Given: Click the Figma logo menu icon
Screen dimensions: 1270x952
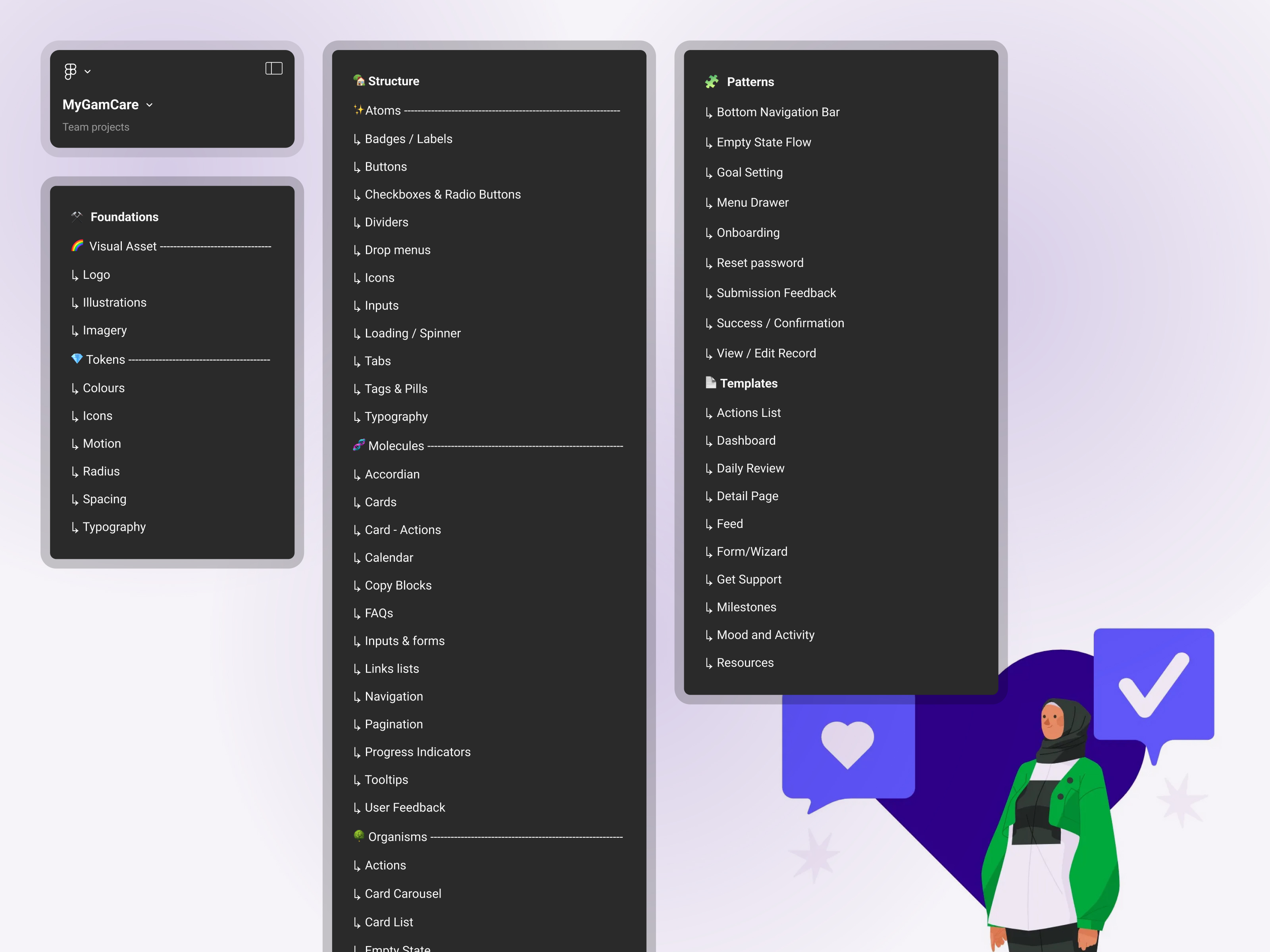Looking at the screenshot, I should [70, 71].
